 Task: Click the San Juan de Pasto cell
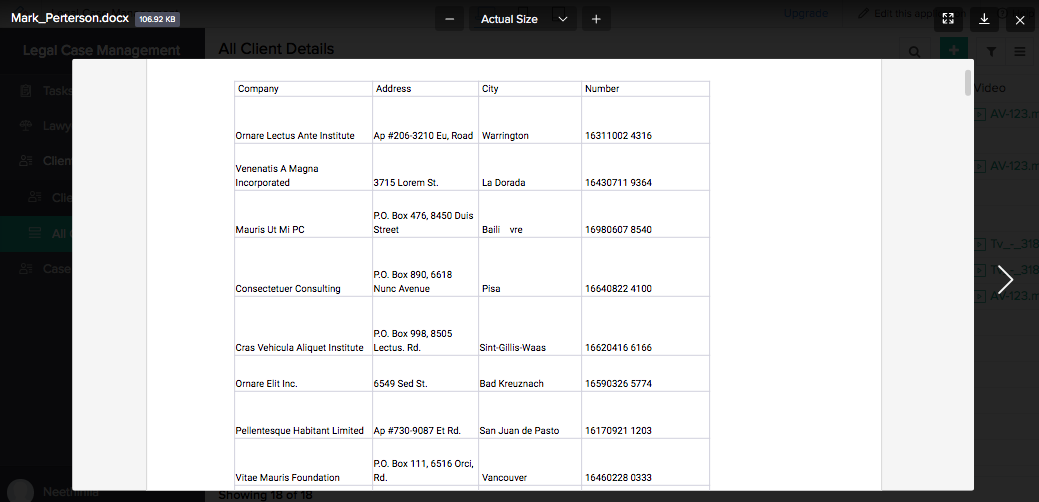[x=530, y=415]
